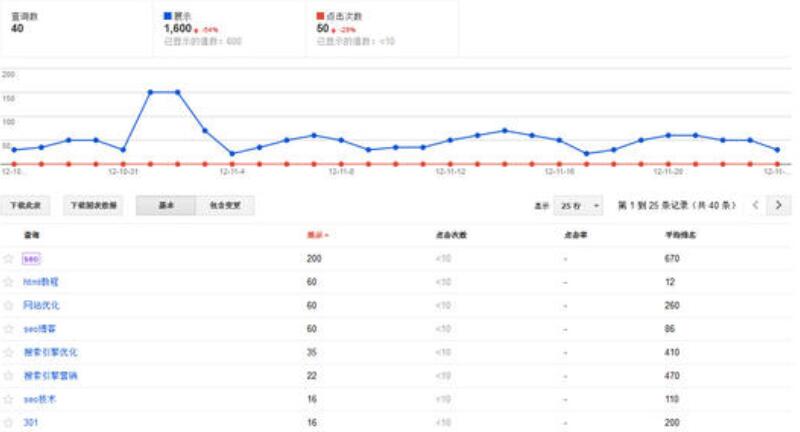Viewport: 800px width, 432px height.
Task: Click the 下载图表数据 download button
Action: click(x=93, y=205)
